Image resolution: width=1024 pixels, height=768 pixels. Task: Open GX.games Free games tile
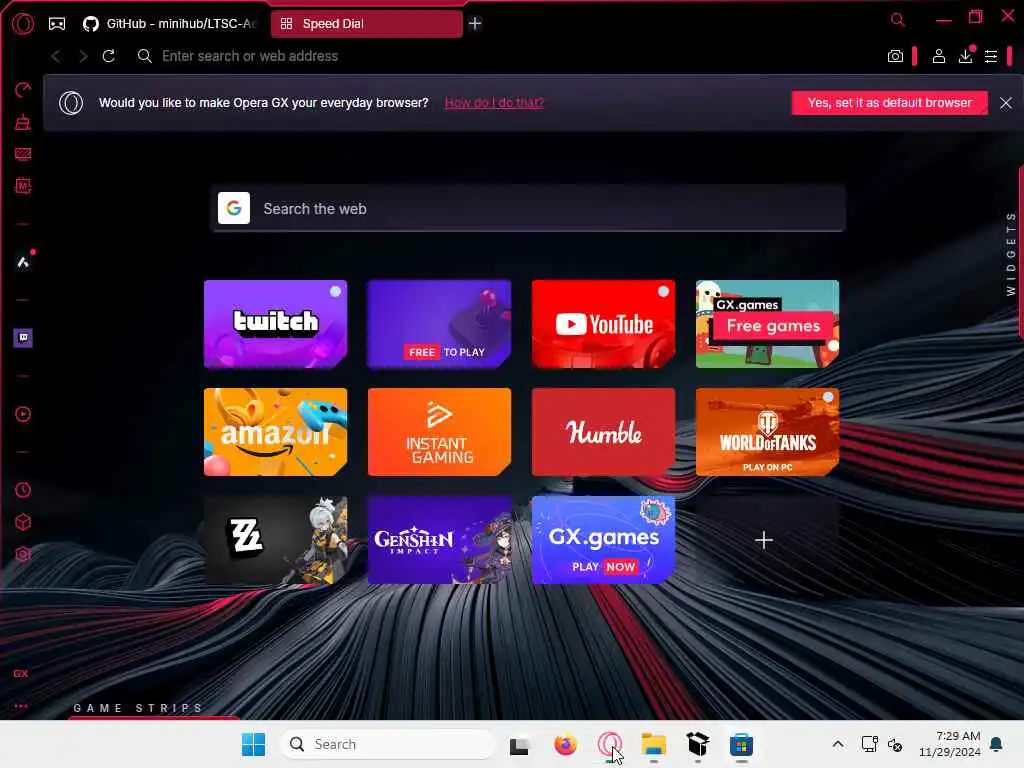click(767, 324)
